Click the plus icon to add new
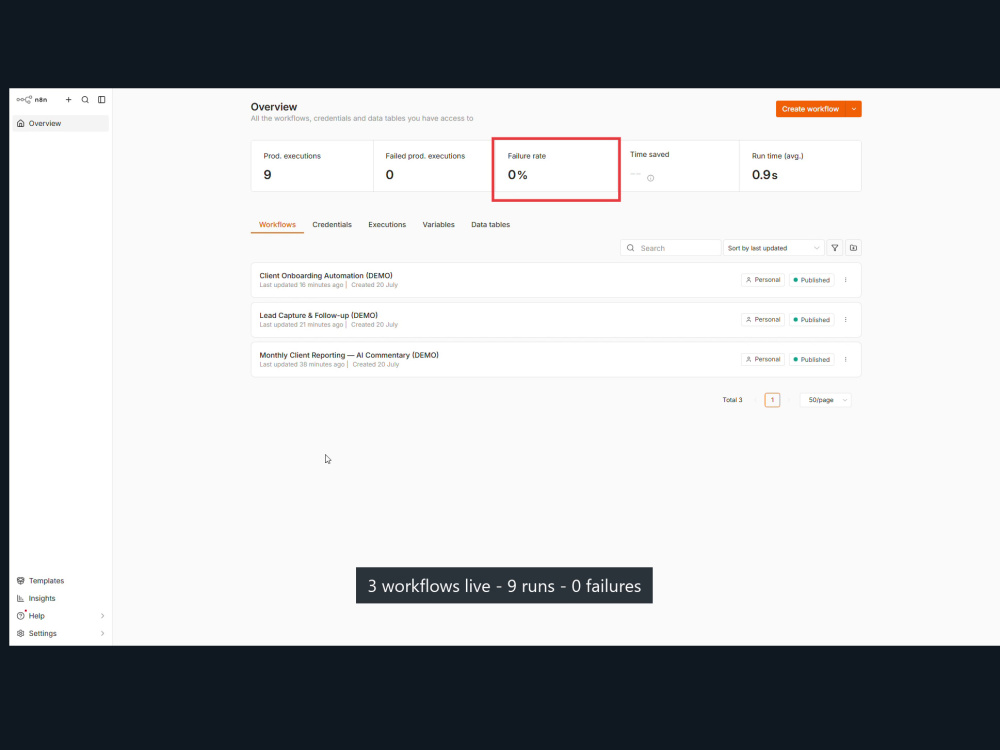Viewport: 1000px width, 750px height. click(69, 99)
